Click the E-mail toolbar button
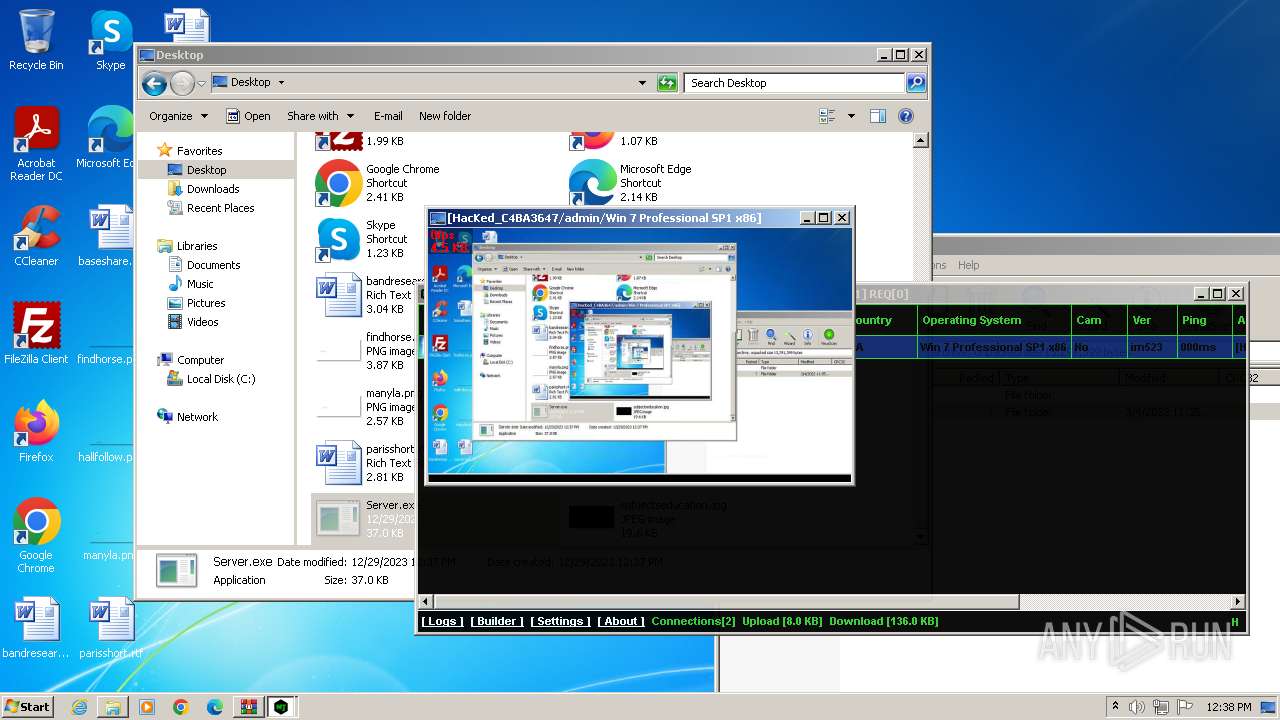The width and height of the screenshot is (1280, 720). click(388, 116)
